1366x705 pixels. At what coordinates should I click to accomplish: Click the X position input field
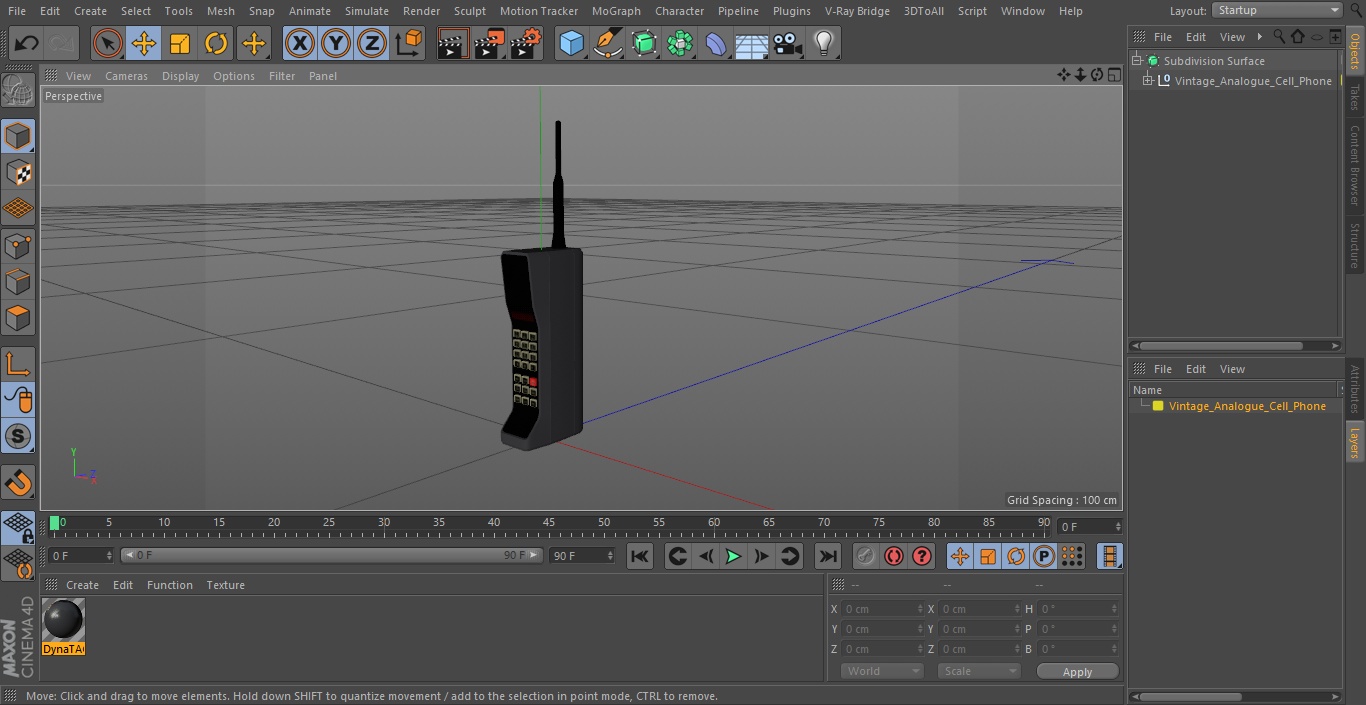(x=884, y=609)
